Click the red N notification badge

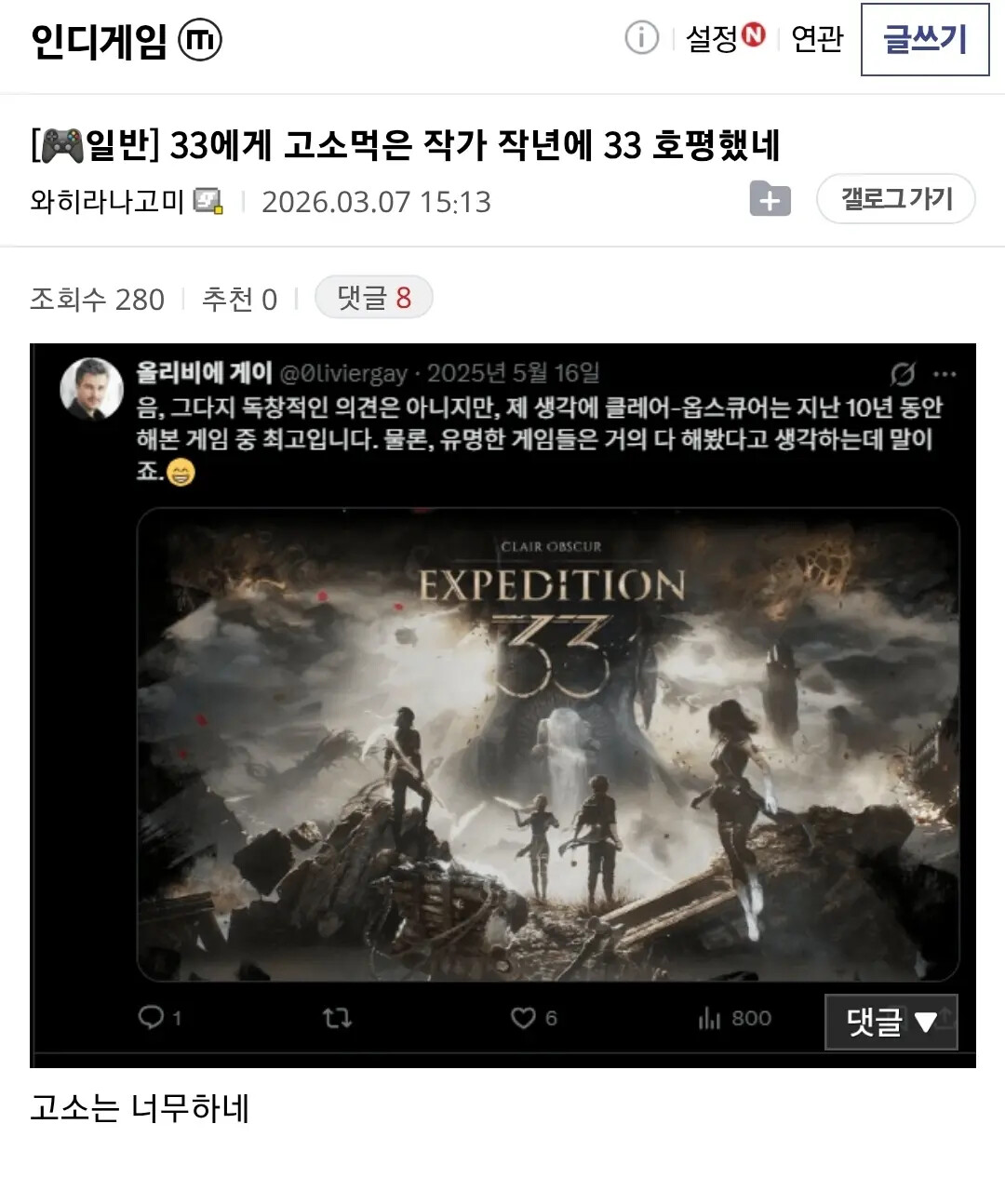pos(753,34)
